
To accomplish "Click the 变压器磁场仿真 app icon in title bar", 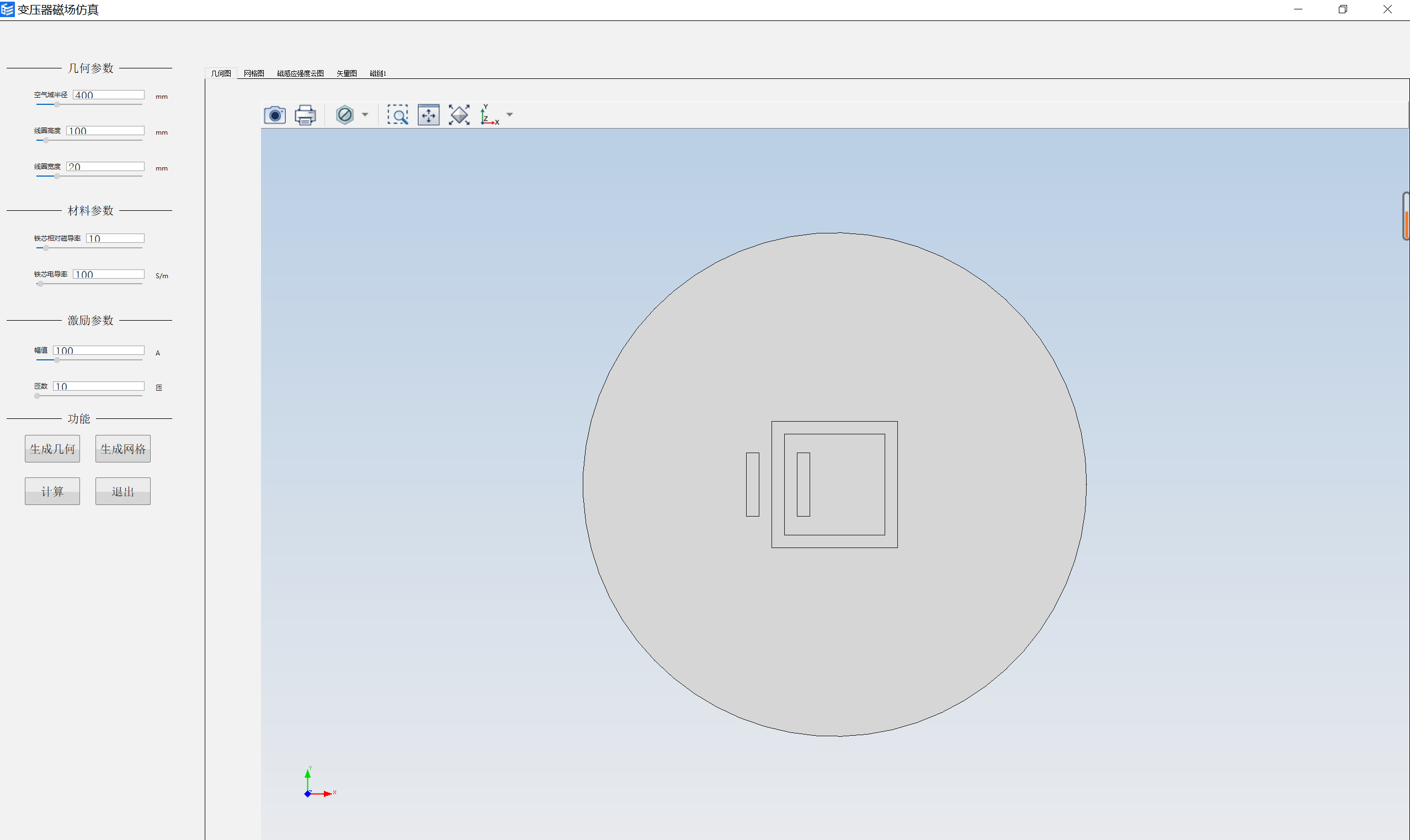I will (7, 9).
